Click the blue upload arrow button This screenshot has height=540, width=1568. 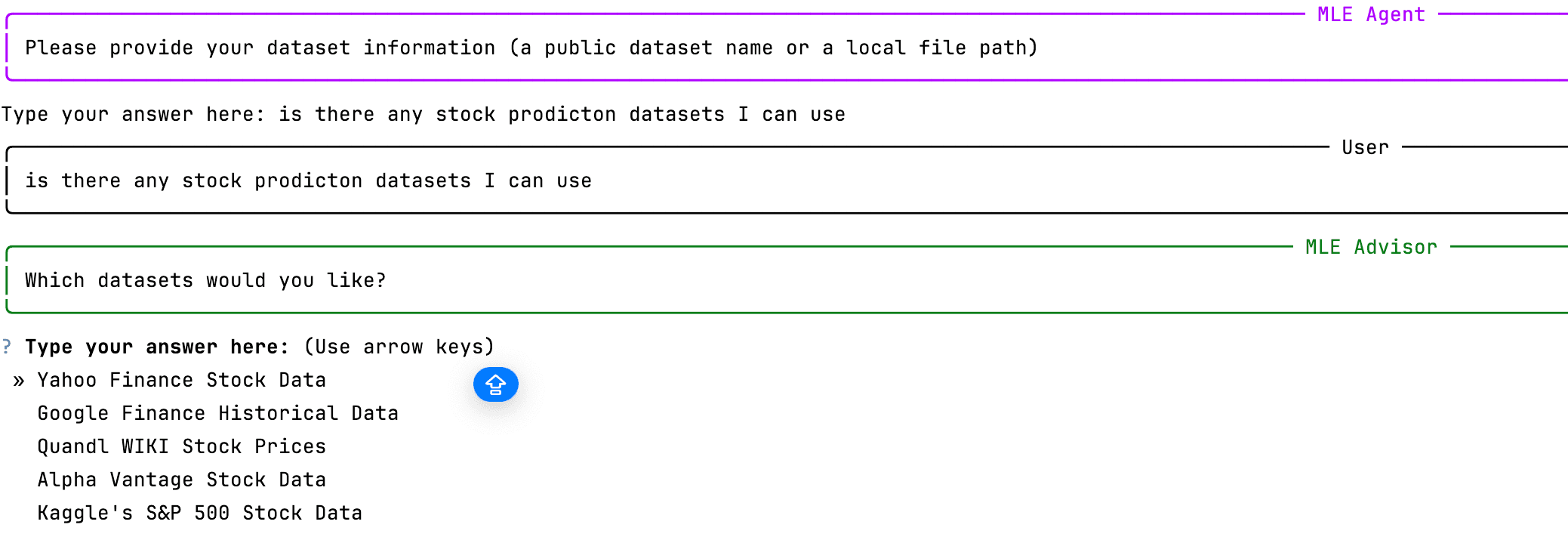495,384
